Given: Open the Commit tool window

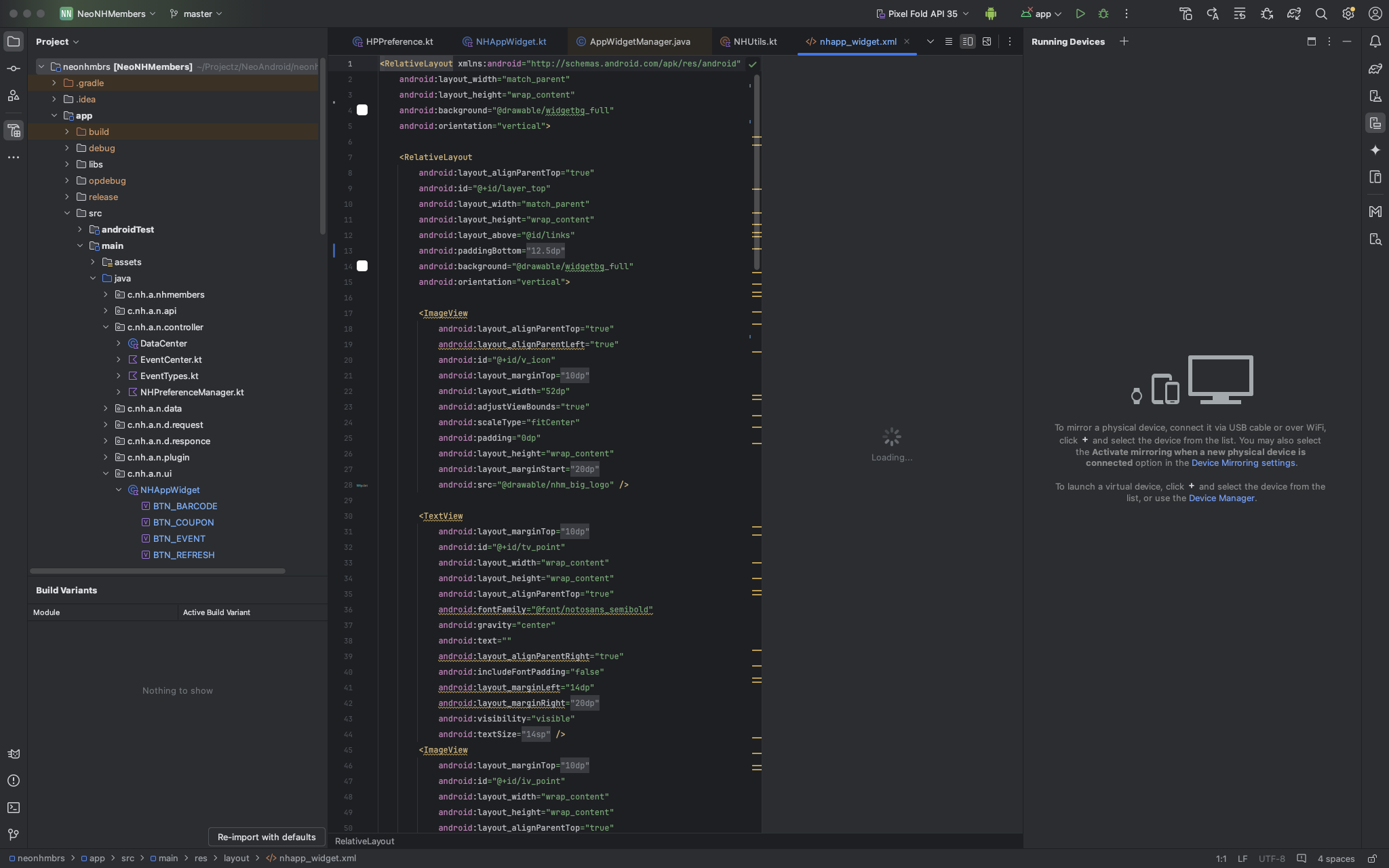Looking at the screenshot, I should coord(14,68).
